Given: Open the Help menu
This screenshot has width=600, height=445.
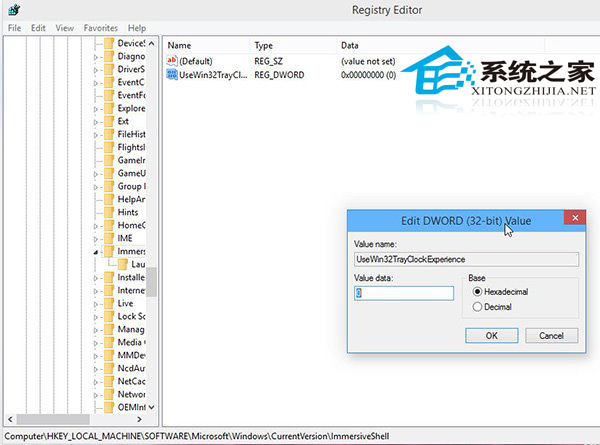Looking at the screenshot, I should click(137, 28).
